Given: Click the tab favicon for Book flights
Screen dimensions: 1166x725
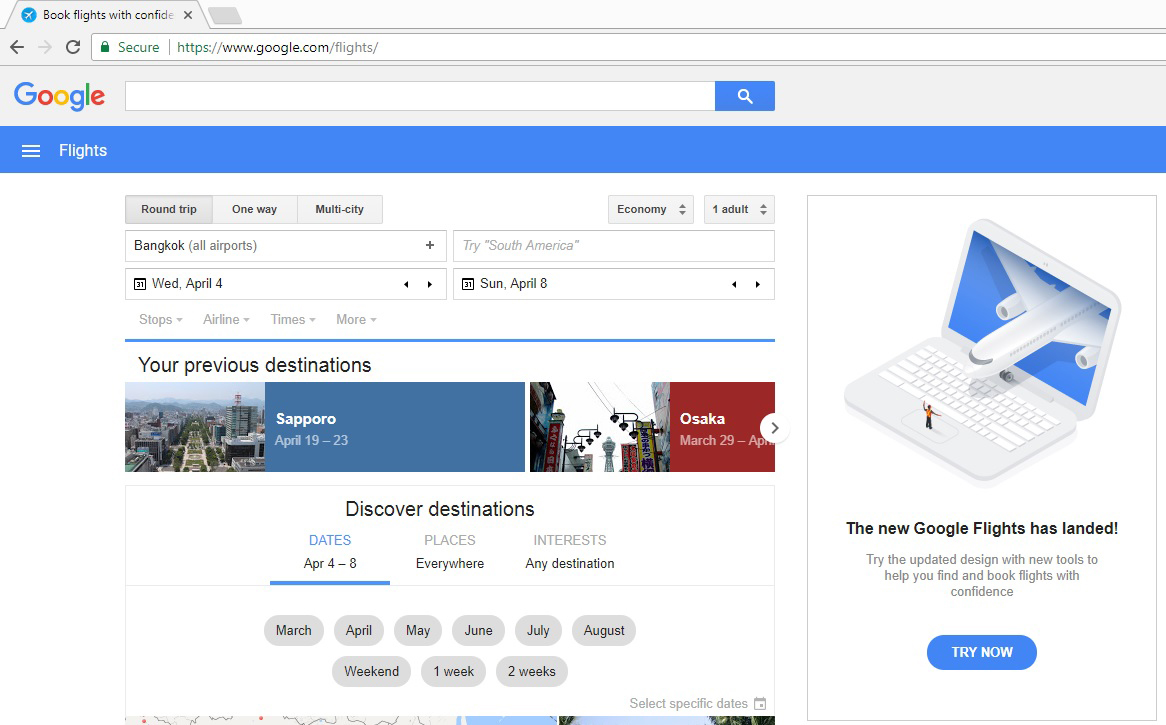Looking at the screenshot, I should click(x=29, y=15).
